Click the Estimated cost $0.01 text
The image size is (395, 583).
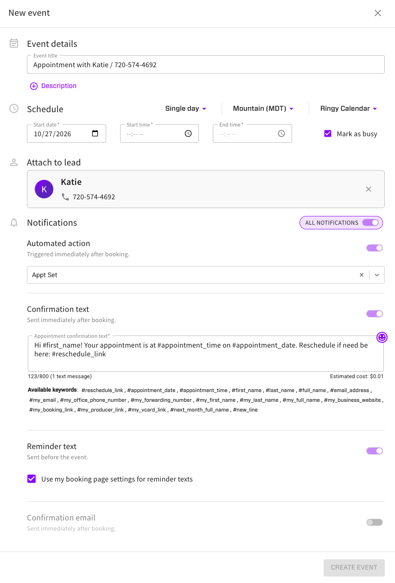point(356,376)
